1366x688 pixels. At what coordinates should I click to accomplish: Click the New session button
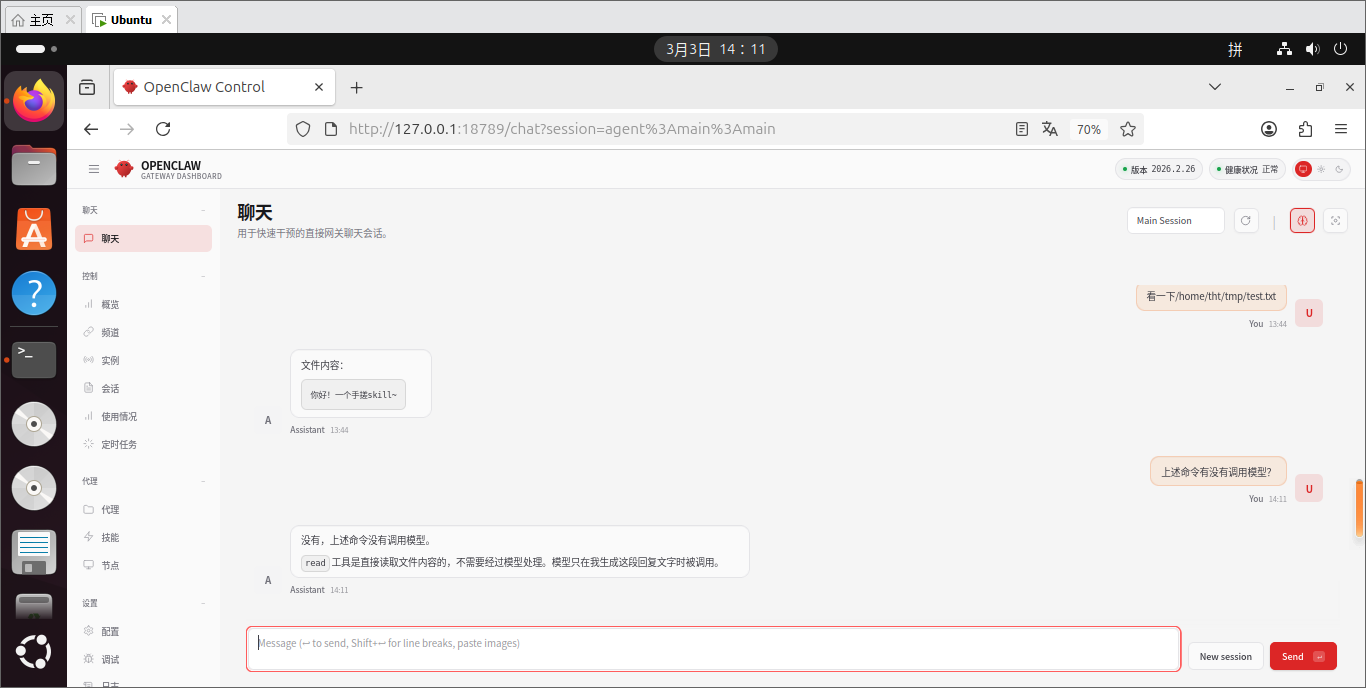(x=1225, y=656)
